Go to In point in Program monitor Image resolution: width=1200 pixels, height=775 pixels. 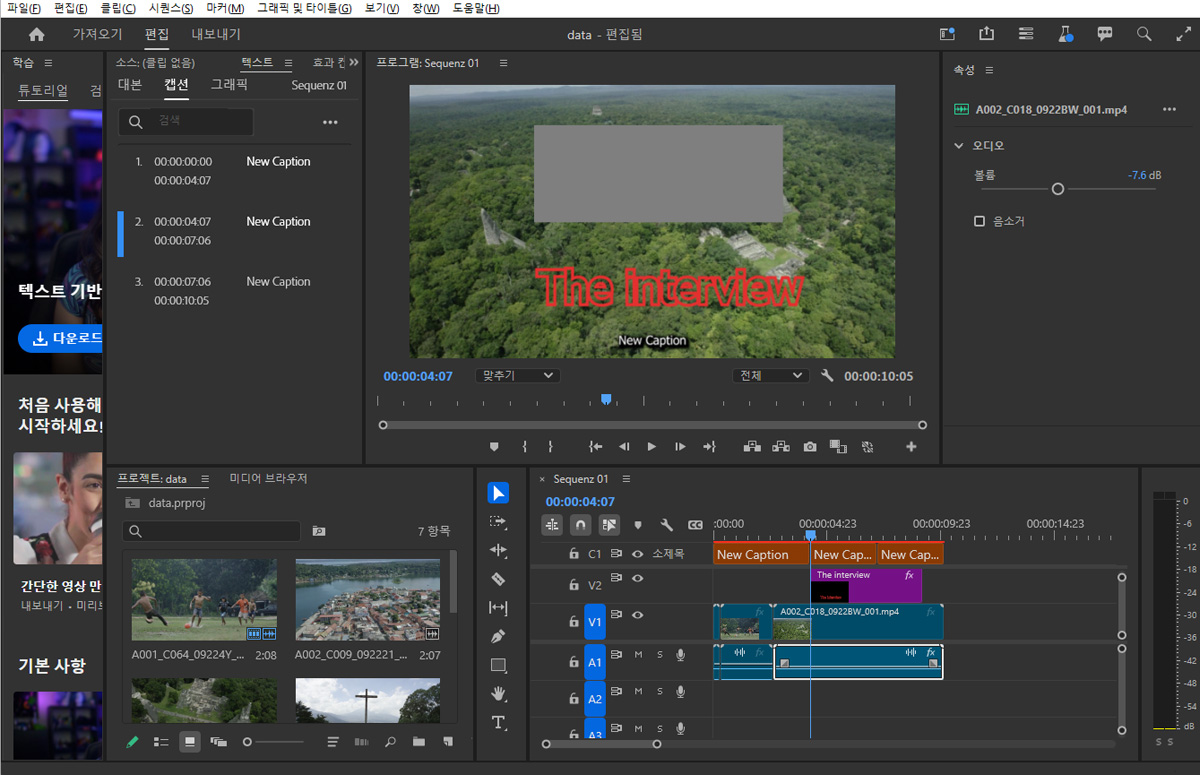coord(596,446)
